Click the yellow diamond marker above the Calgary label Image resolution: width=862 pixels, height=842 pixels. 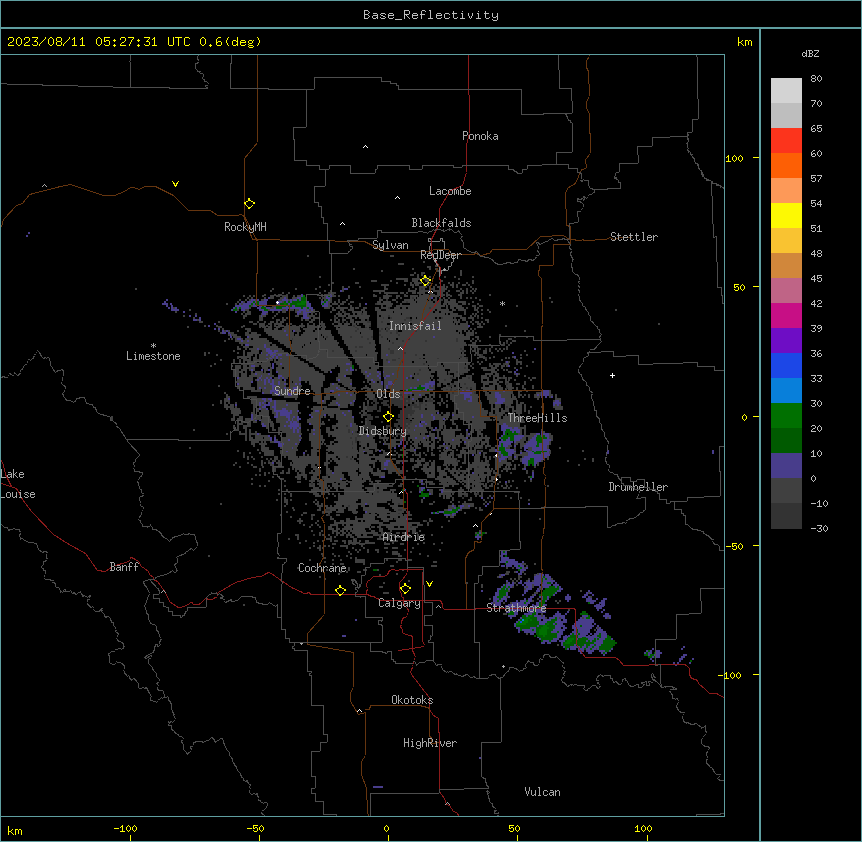click(x=405, y=589)
